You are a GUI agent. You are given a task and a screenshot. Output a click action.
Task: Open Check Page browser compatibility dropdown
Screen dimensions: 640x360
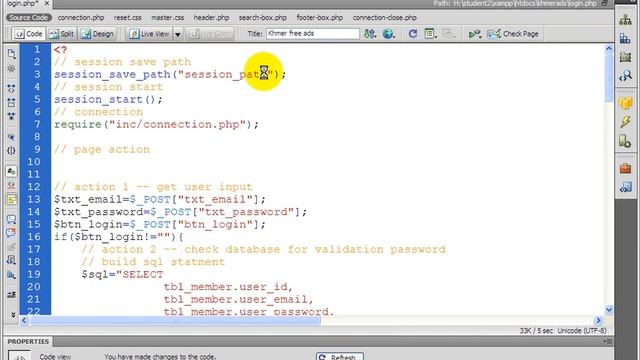[513, 34]
